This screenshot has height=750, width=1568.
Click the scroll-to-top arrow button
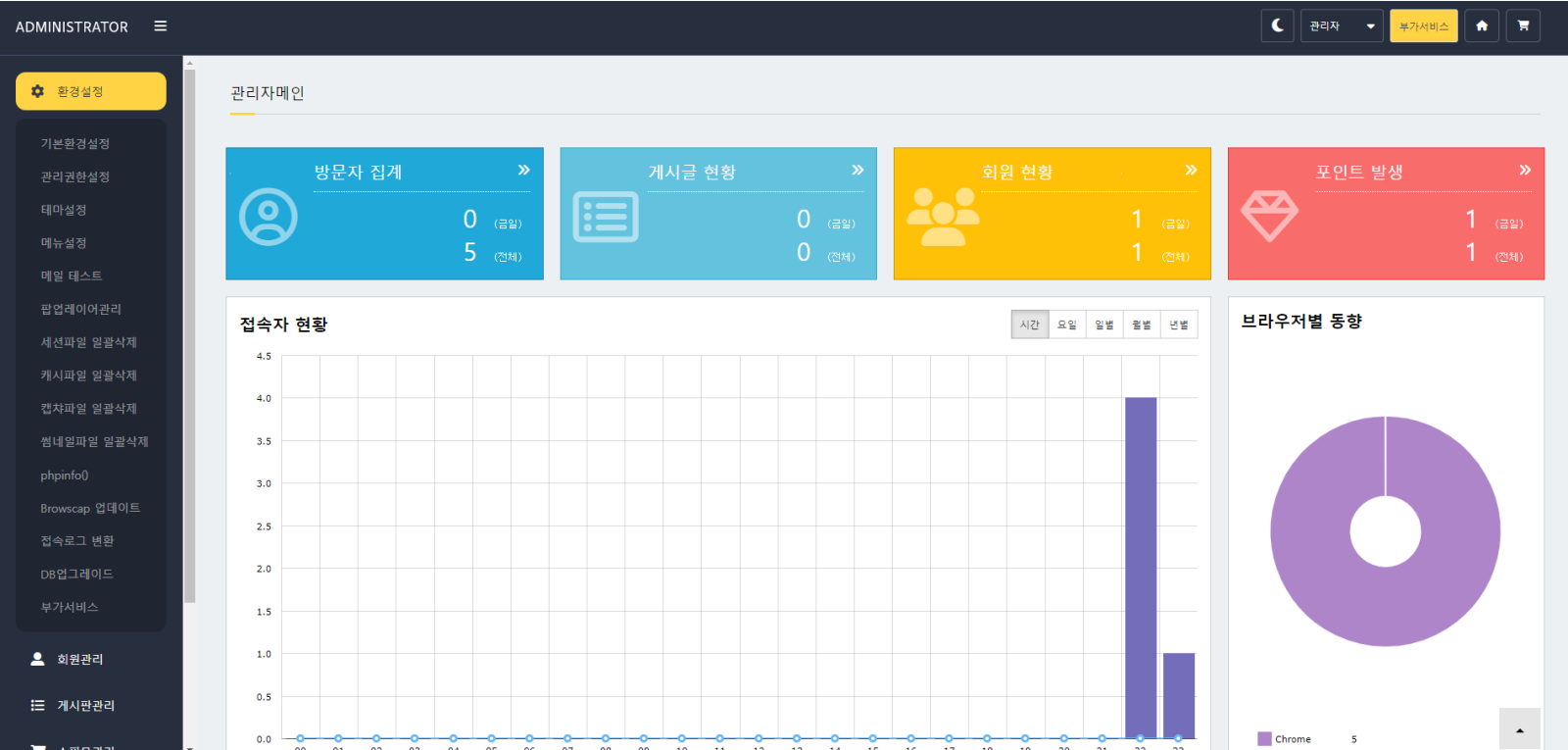click(x=1519, y=729)
